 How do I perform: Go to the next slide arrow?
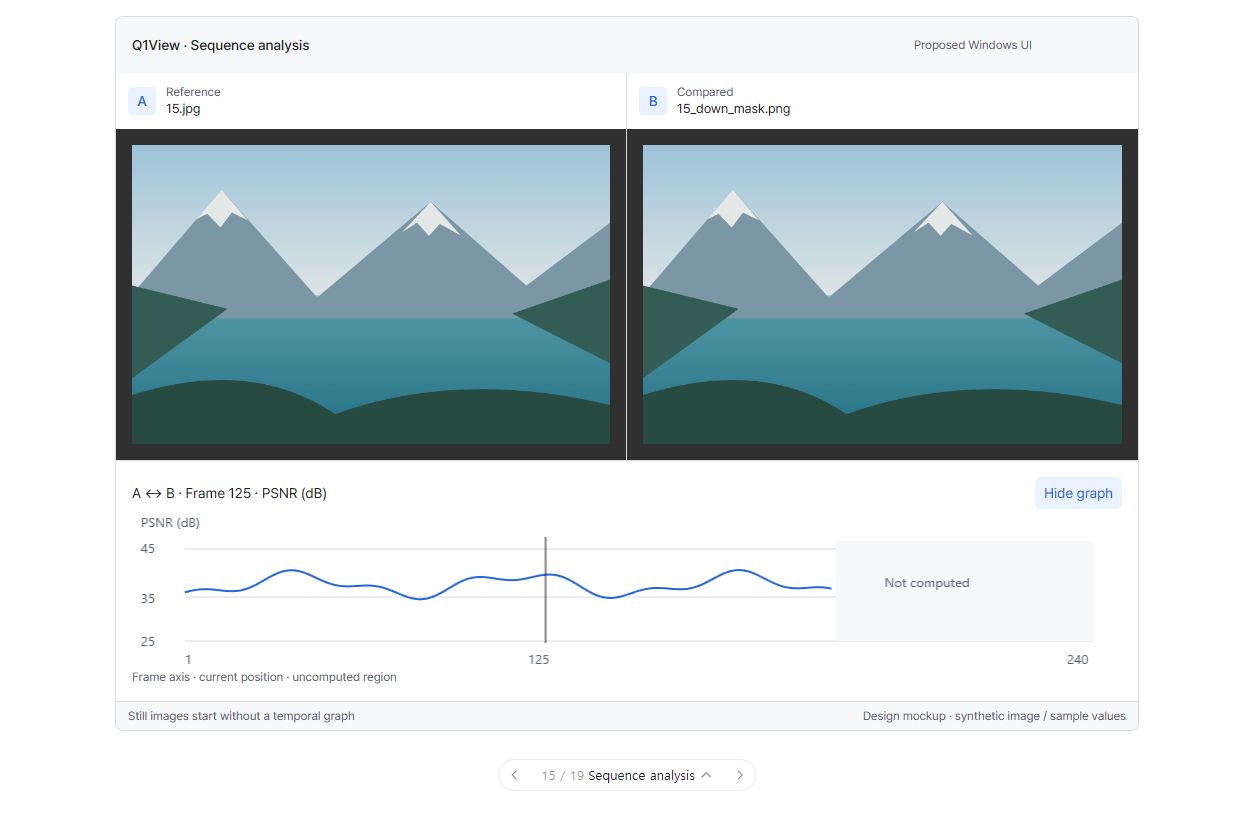click(x=740, y=775)
